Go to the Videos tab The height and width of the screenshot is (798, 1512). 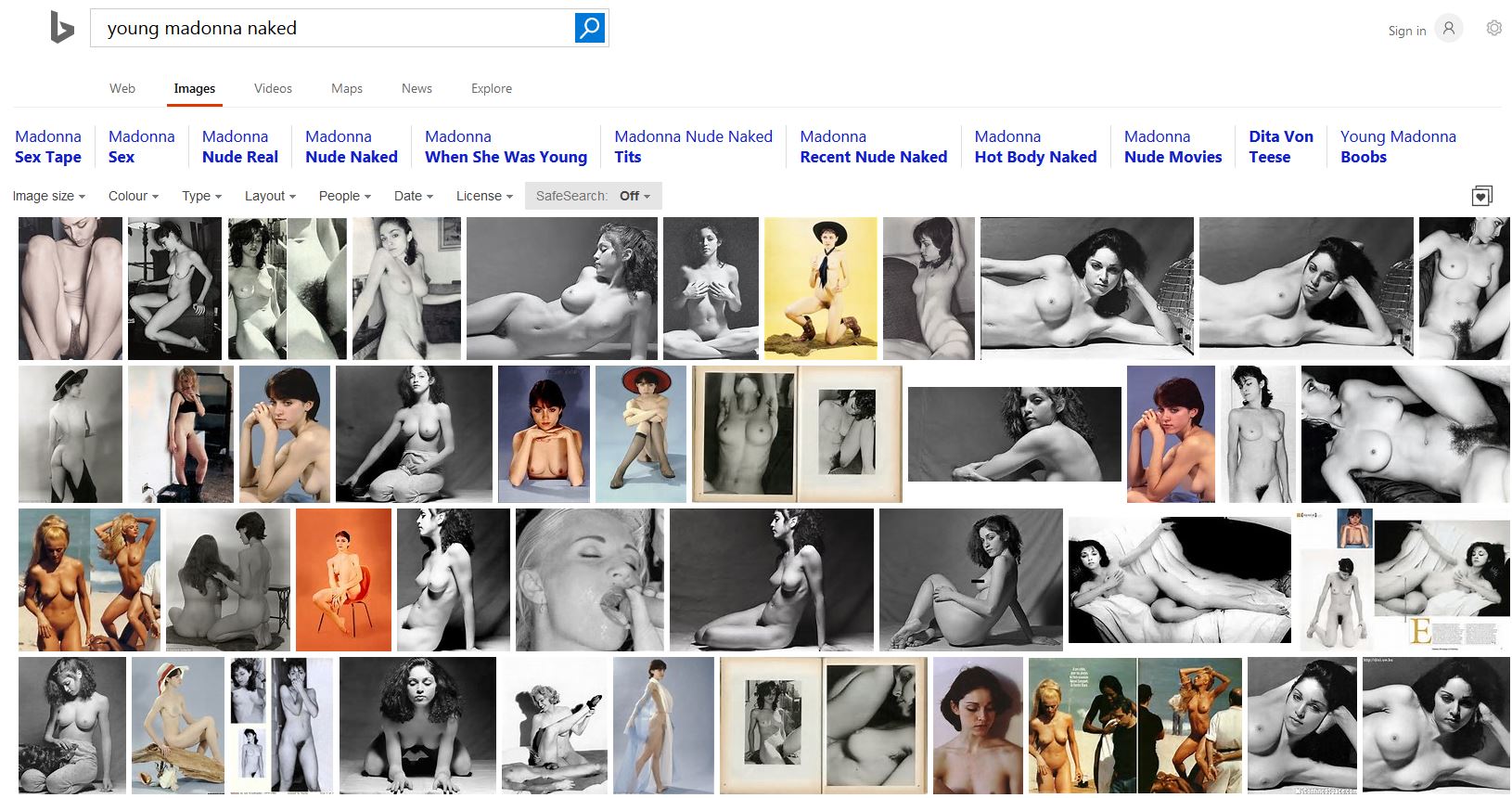[x=273, y=88]
